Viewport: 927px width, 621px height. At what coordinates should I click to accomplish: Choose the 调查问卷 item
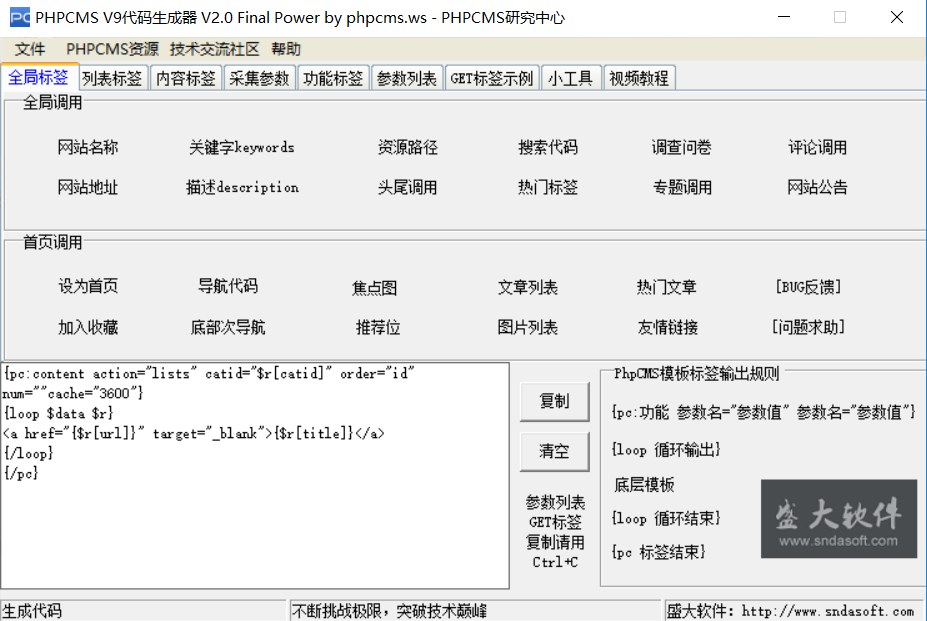682,147
